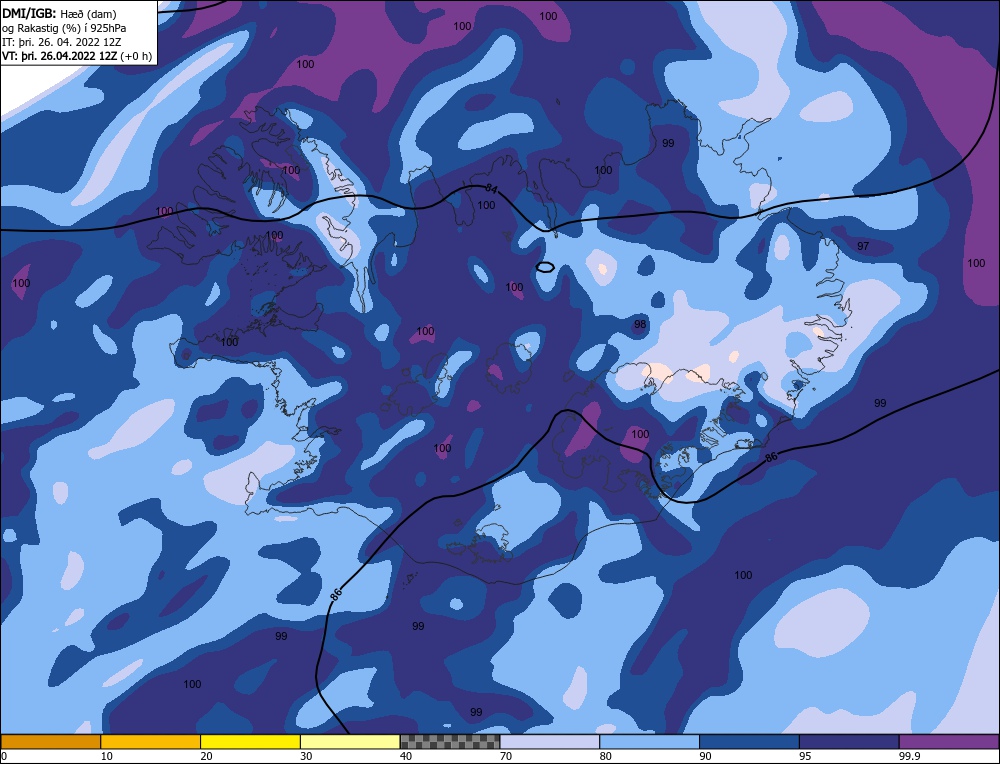The height and width of the screenshot is (764, 1000).
Task: Pick the lavender 70–80 legend swatch
Action: pyautogui.click(x=550, y=742)
